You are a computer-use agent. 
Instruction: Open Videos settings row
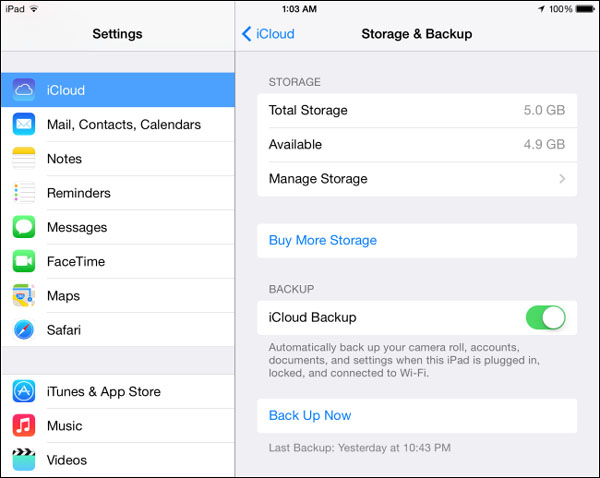pos(118,460)
